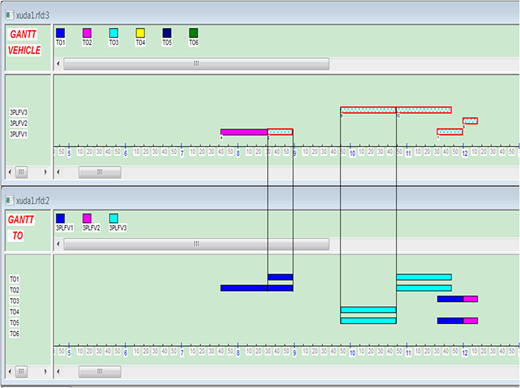Click the magenta segment on TO3 row
The width and height of the screenshot is (520, 388).
click(471, 299)
